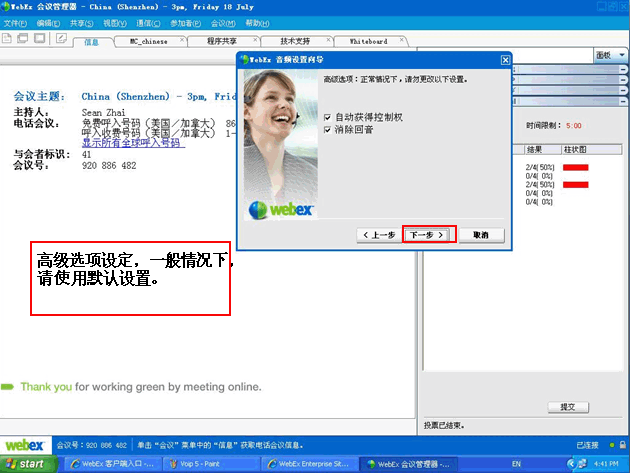Click the full-screen view toolbar icon
Viewport: 630px width, 473px height.
[x=39, y=38]
